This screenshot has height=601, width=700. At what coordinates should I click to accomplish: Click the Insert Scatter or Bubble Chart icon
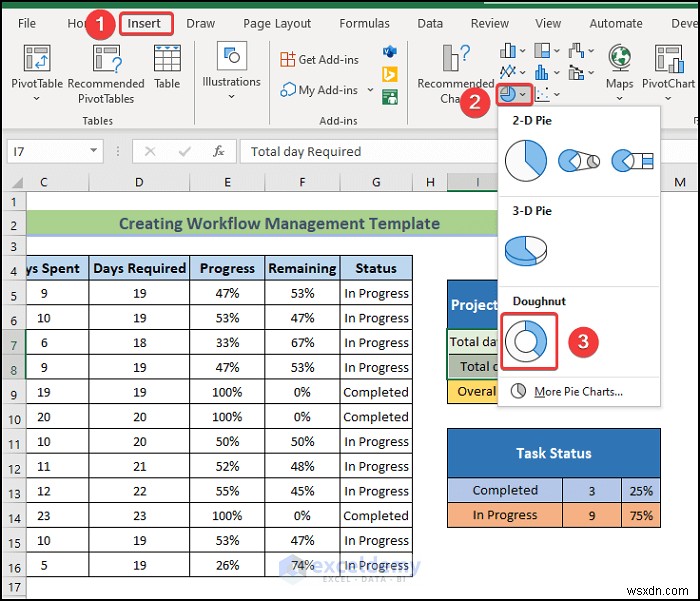[542, 94]
